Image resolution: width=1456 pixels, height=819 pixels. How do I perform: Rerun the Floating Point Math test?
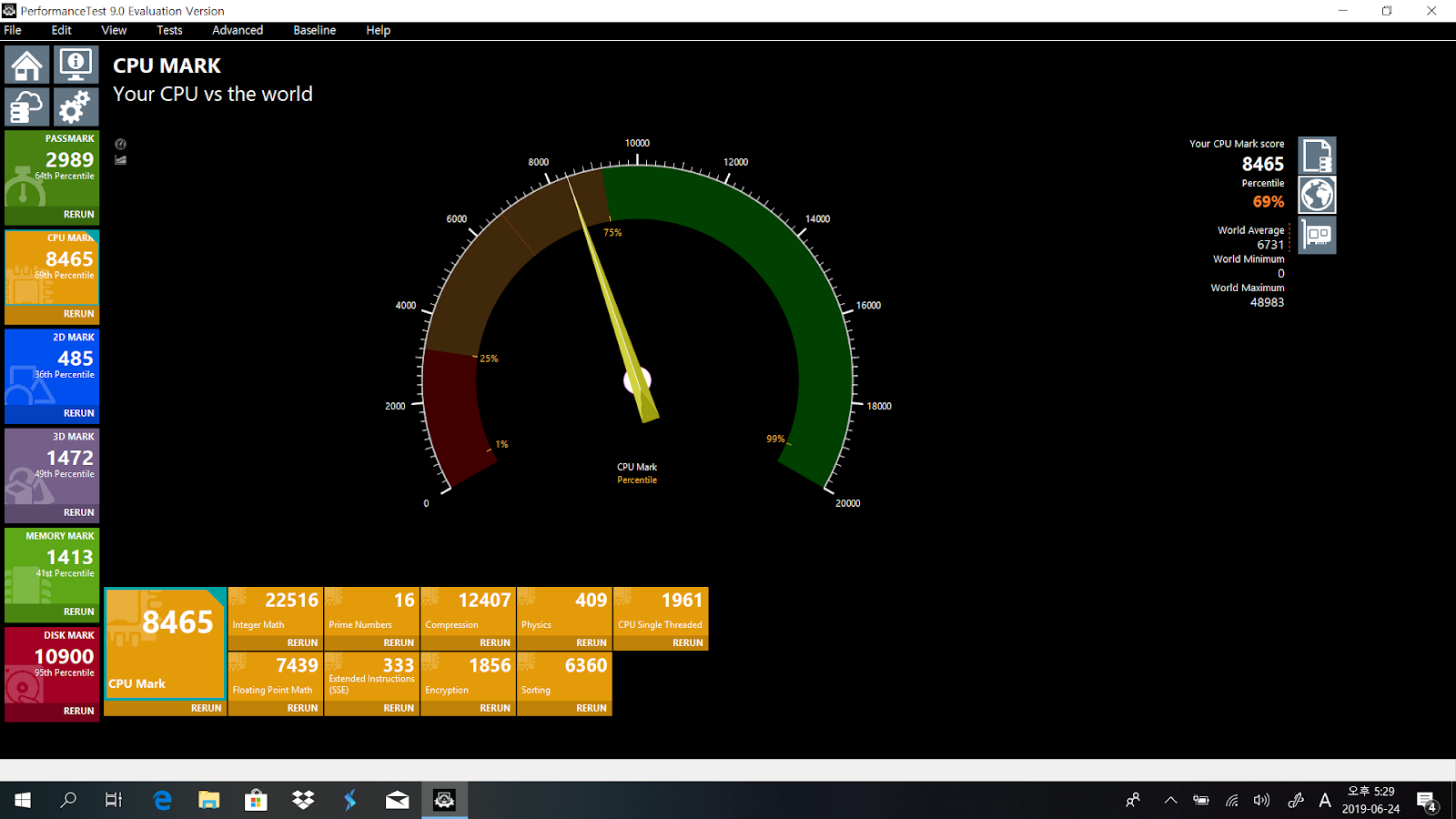coord(302,708)
